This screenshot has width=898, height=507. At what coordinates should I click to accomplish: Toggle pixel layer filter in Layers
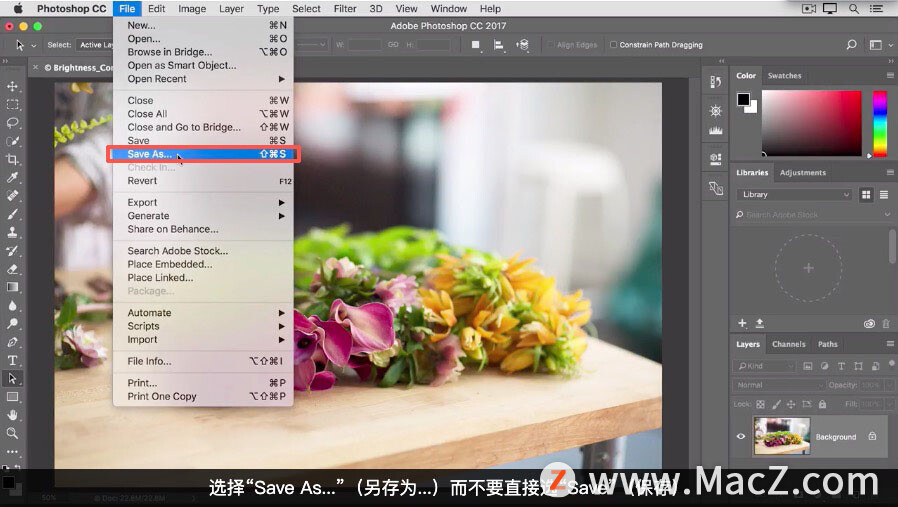coord(808,366)
